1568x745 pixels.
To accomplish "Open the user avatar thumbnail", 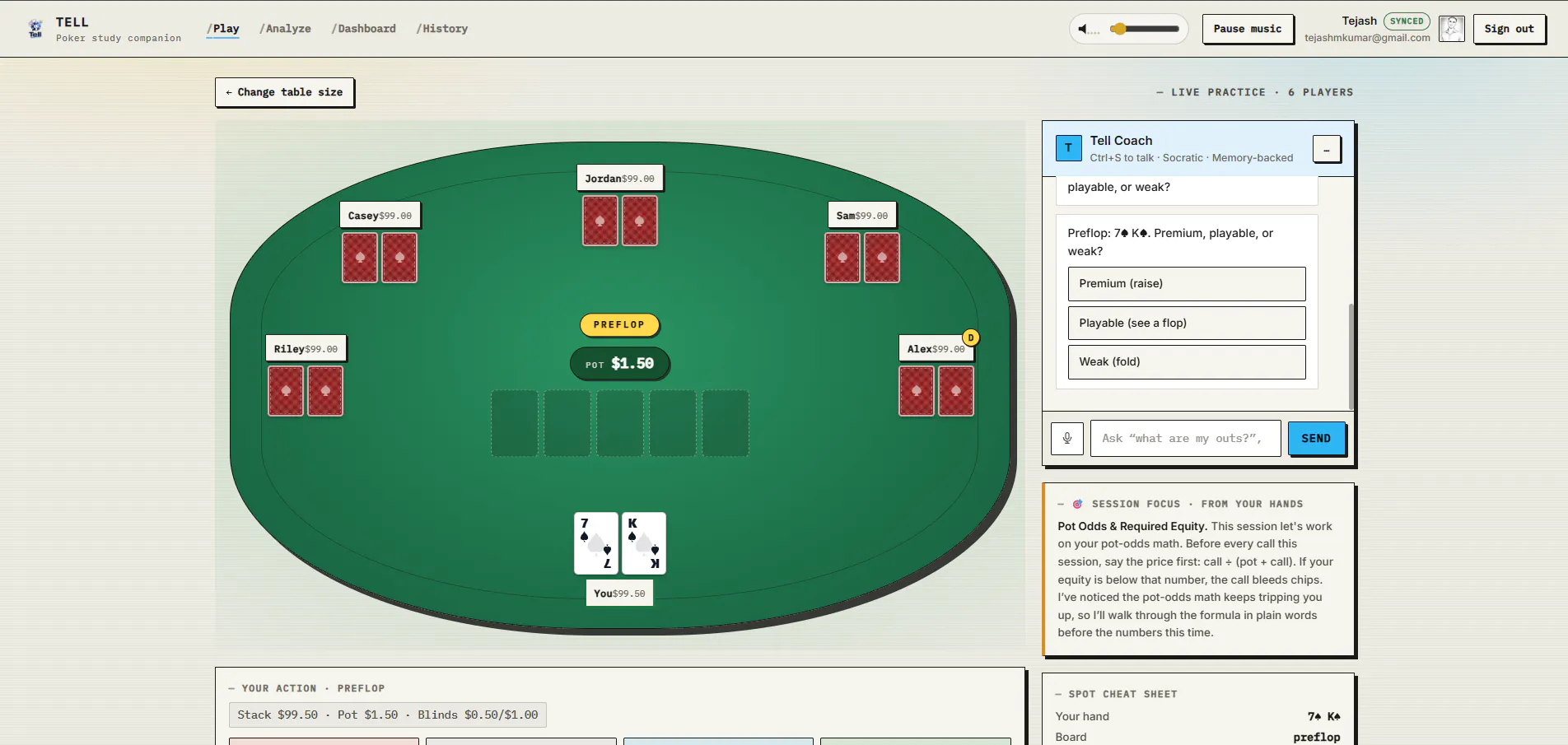I will (x=1451, y=29).
